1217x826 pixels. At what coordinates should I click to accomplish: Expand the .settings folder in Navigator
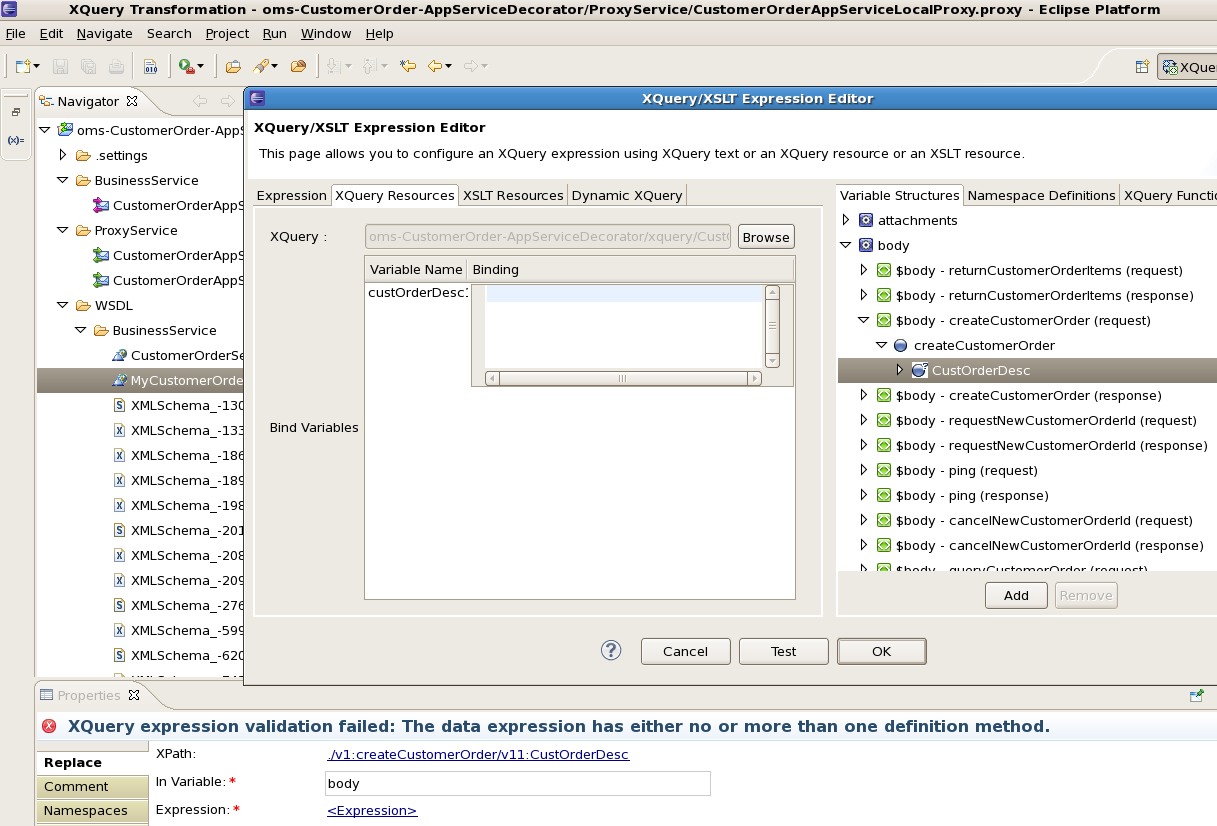pos(62,155)
